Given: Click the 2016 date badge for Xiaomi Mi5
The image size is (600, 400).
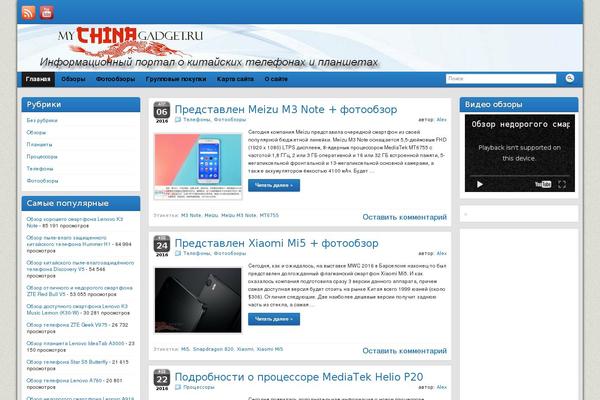Looking at the screenshot, I should point(162,246).
